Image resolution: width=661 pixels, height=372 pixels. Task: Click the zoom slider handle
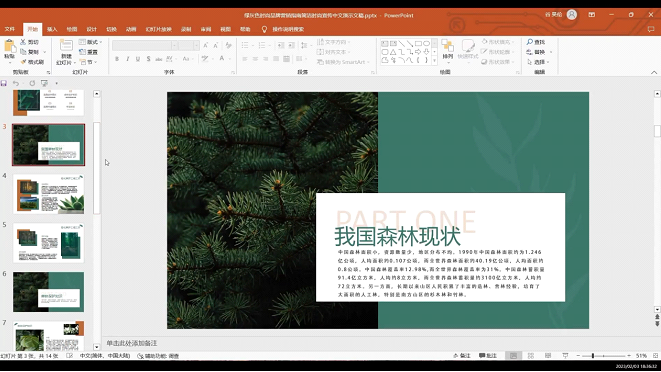tap(593, 356)
